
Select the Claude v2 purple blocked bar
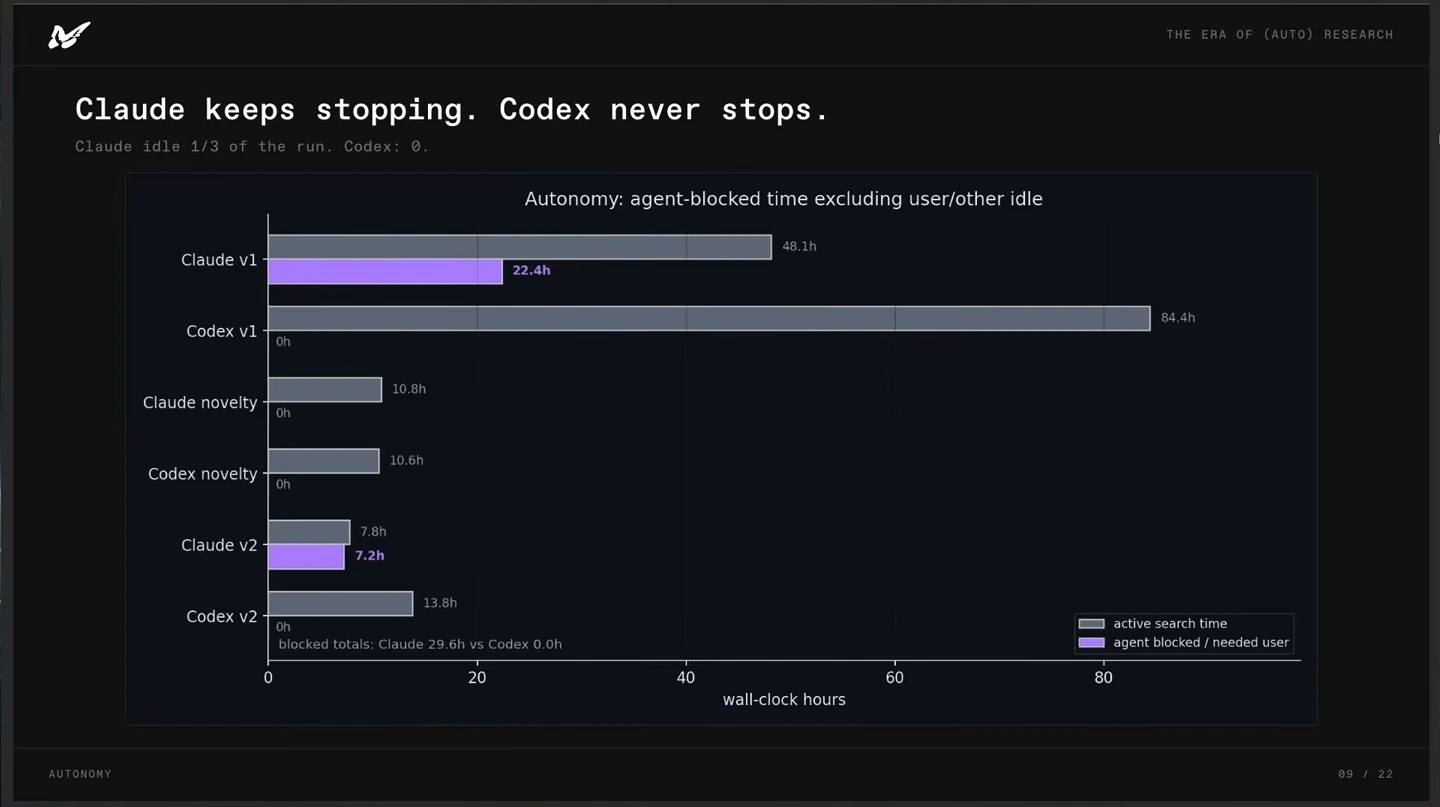pos(306,557)
